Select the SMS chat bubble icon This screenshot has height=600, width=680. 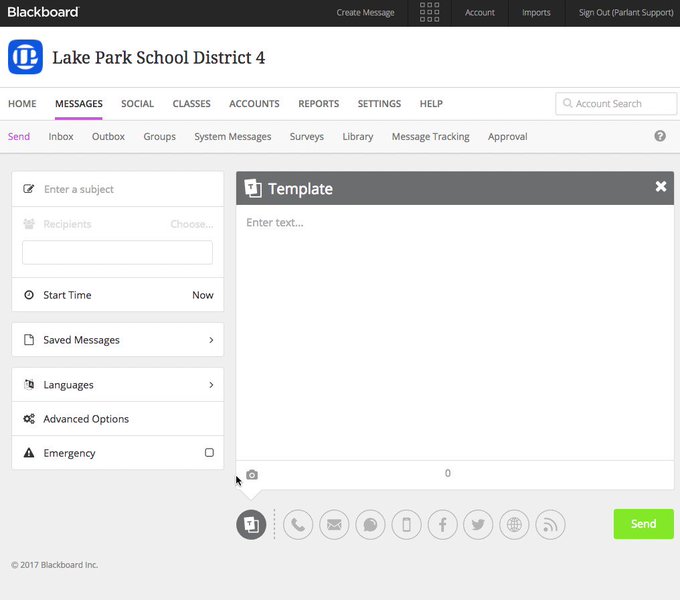pos(370,525)
